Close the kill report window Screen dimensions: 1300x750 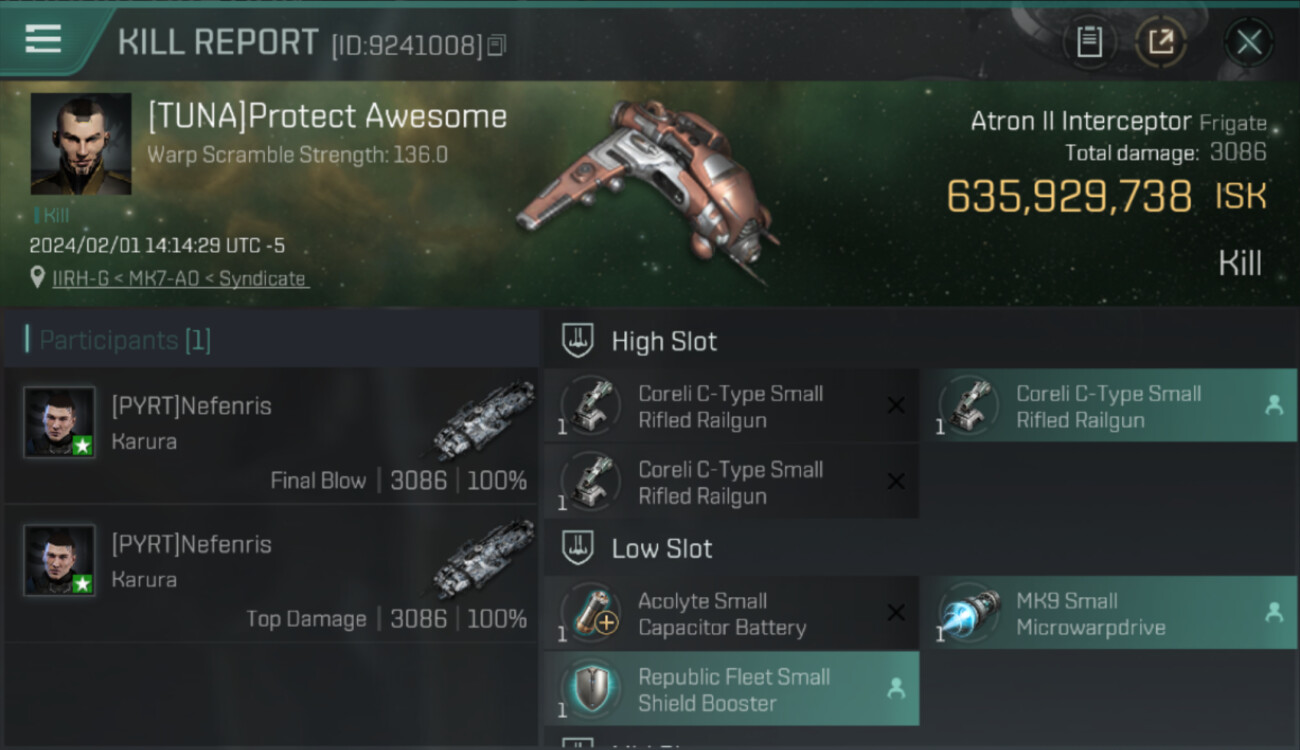(x=1248, y=42)
